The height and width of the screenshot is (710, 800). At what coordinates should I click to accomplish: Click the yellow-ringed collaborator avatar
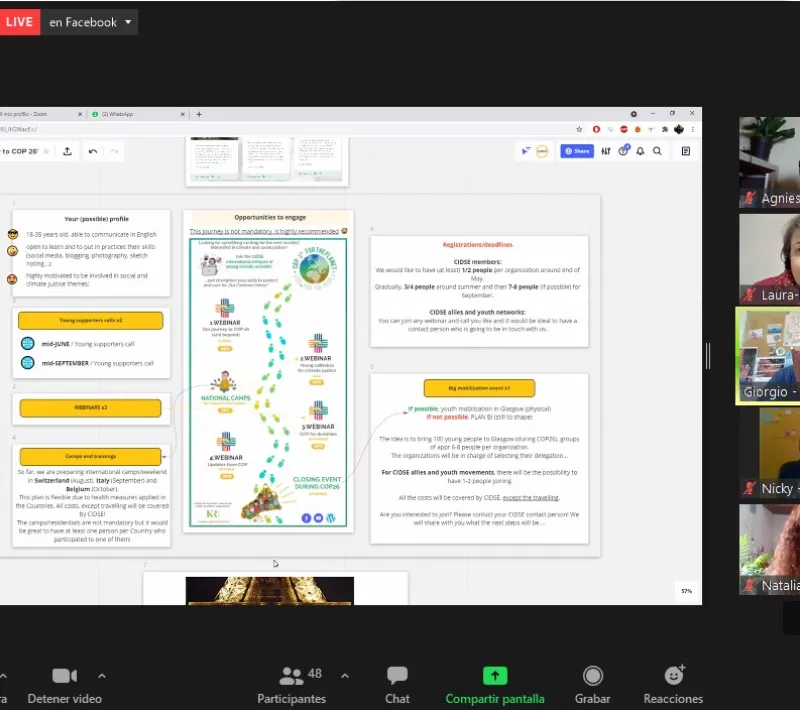(x=542, y=151)
